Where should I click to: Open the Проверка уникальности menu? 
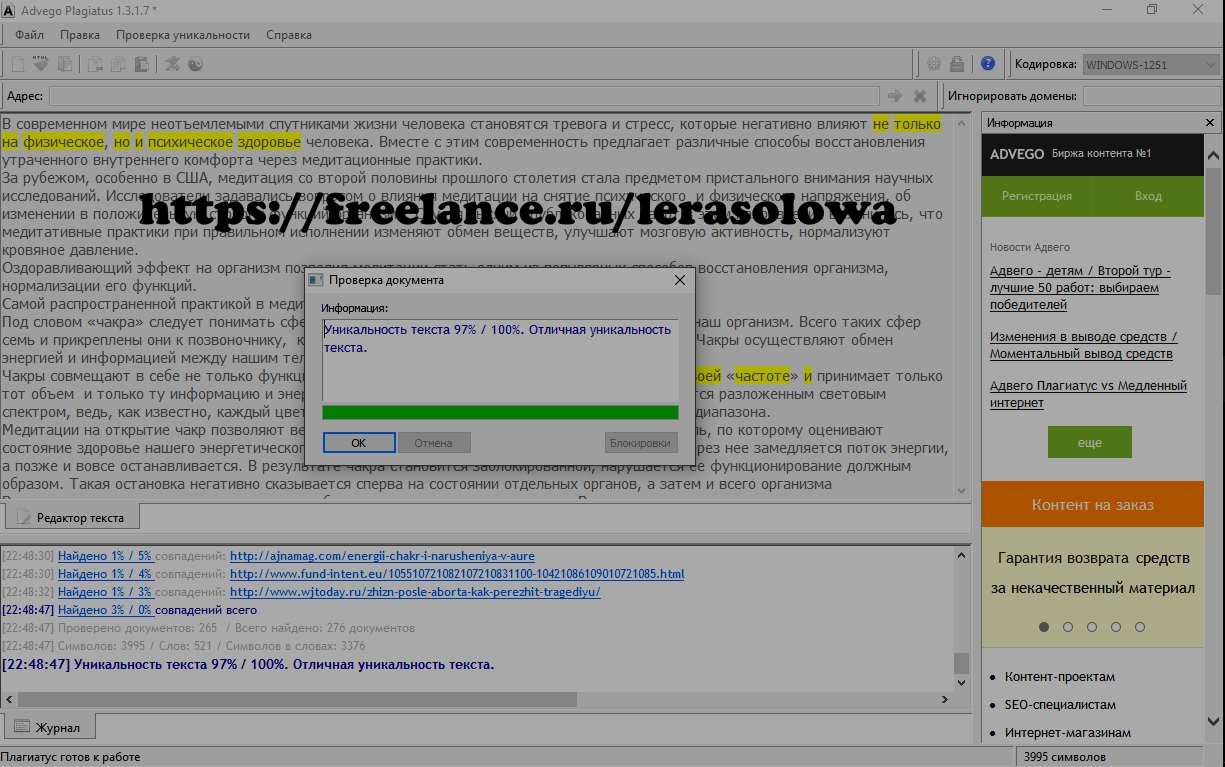[x=183, y=35]
